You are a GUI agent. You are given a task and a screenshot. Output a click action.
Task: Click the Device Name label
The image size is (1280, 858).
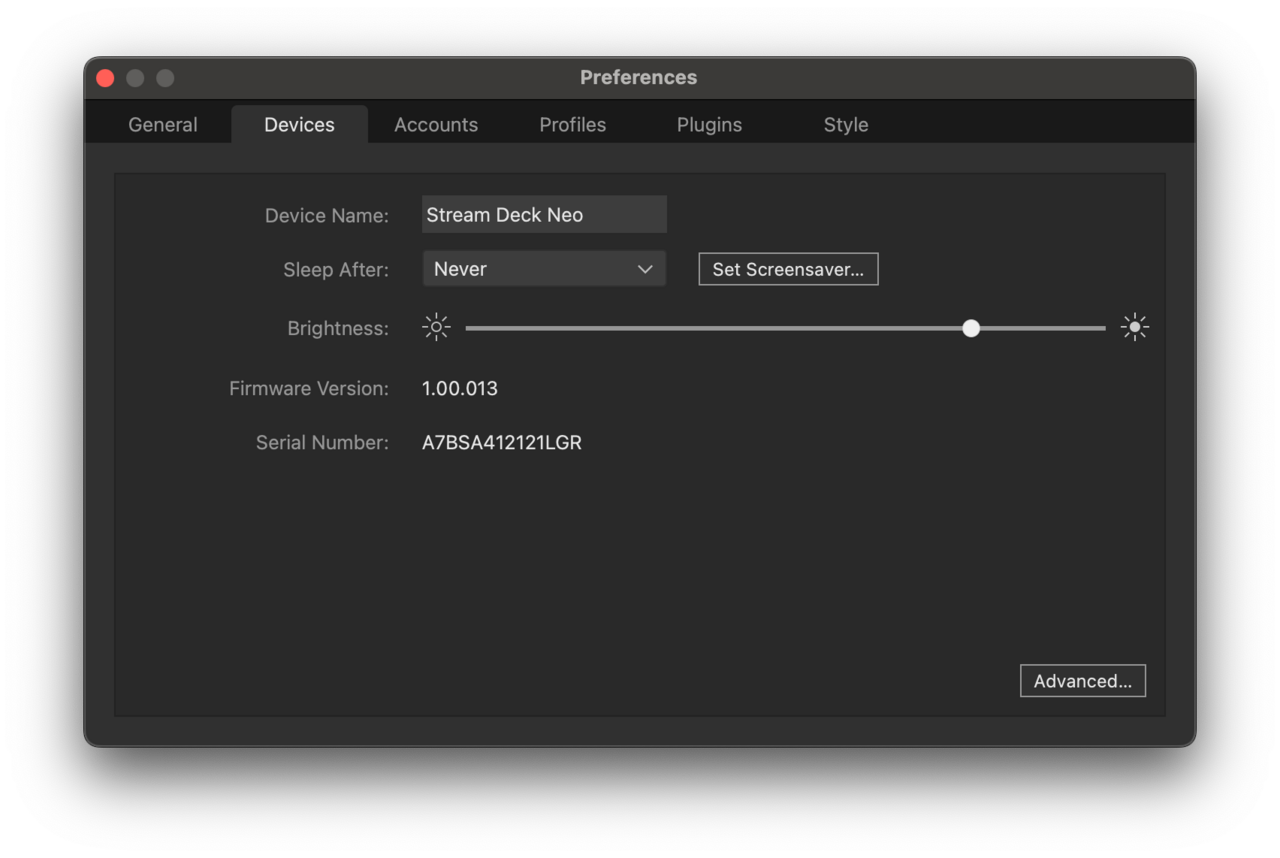[327, 215]
